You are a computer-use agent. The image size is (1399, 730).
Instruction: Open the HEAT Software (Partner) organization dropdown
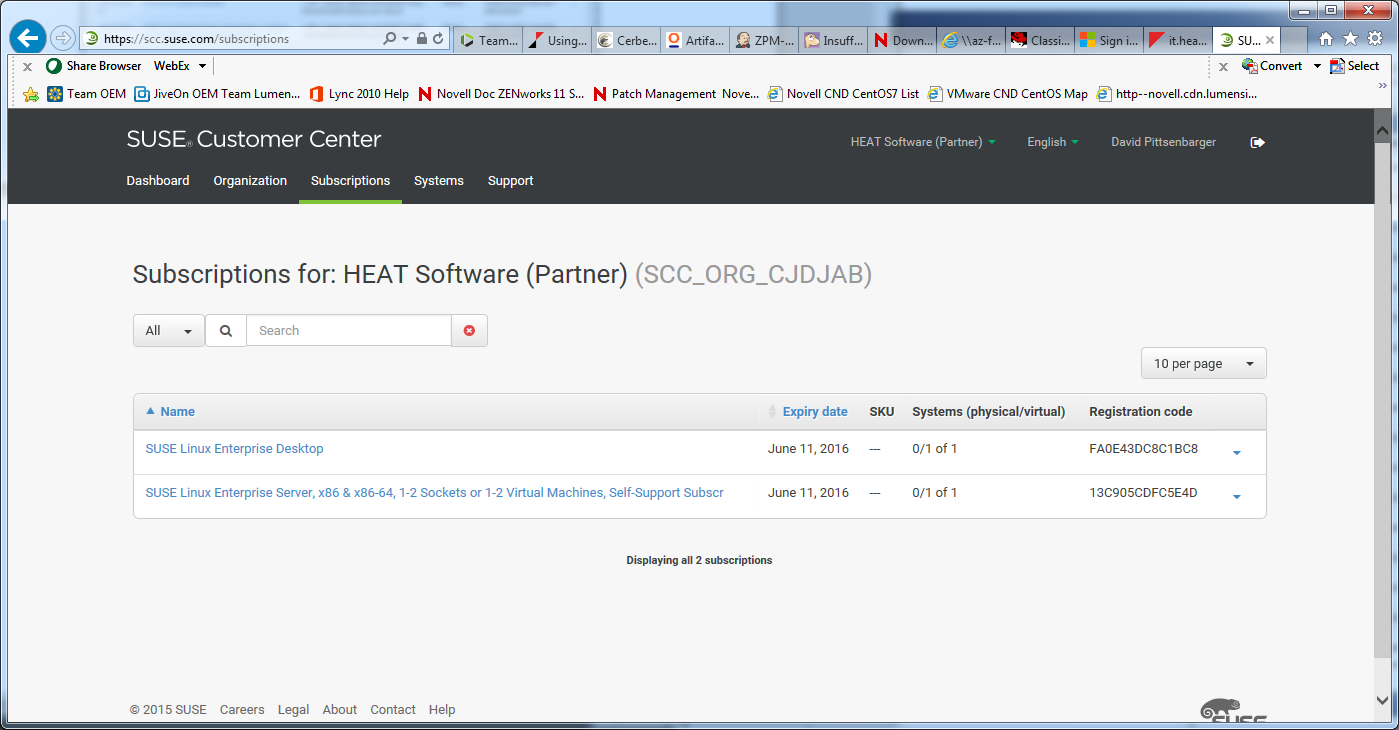click(923, 142)
